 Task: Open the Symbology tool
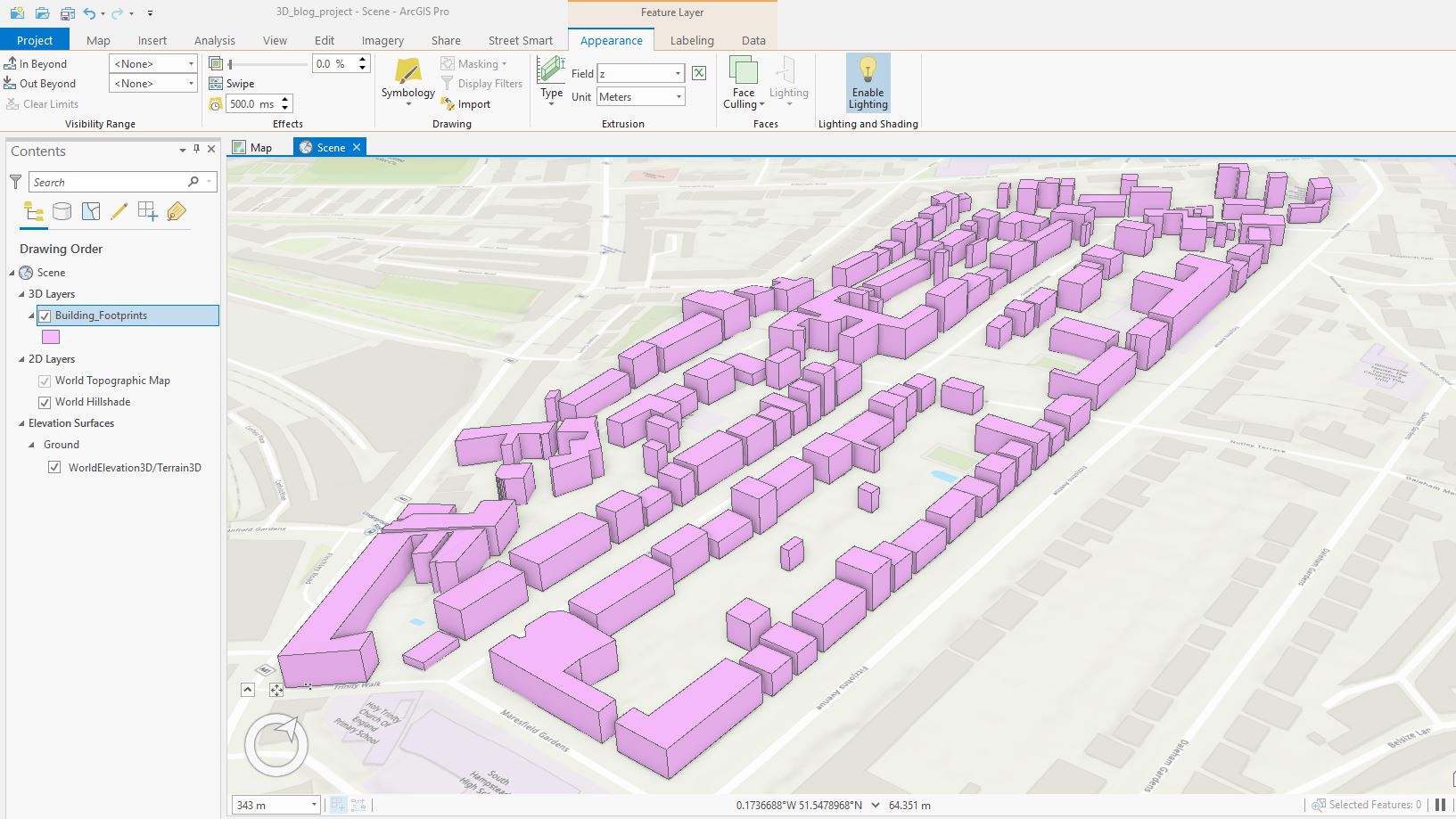pyautogui.click(x=407, y=73)
